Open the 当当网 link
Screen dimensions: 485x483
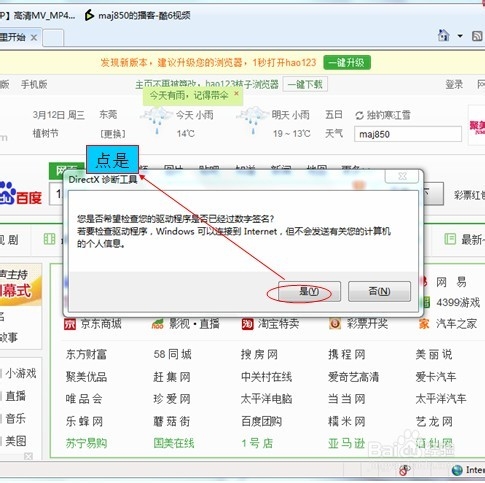click(x=347, y=399)
